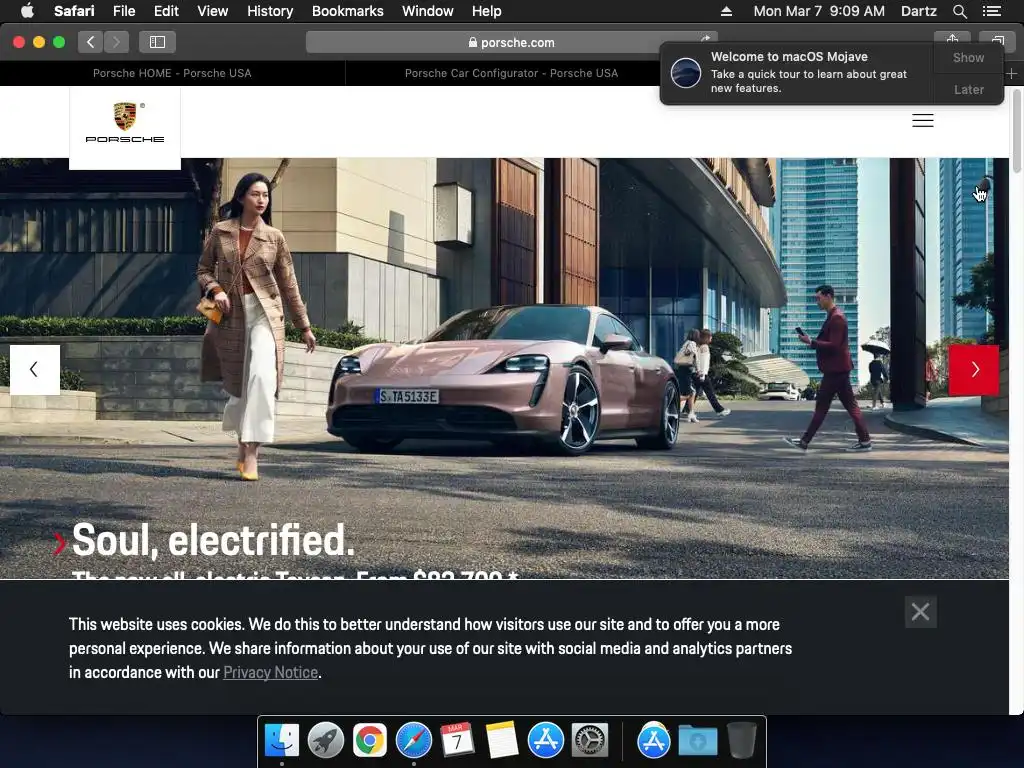Click the Safari share button
The height and width of the screenshot is (768, 1024).
[952, 39]
